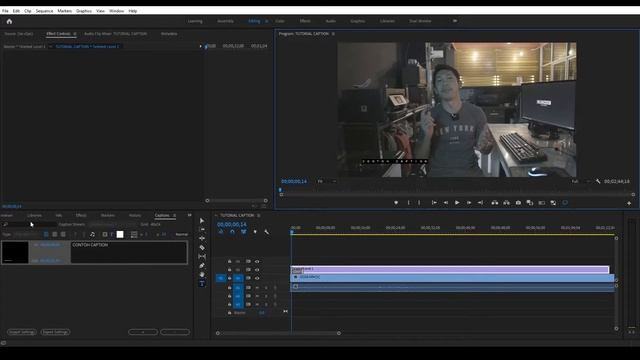640x360 pixels.
Task: Open the Graphics menu
Action: (x=84, y=11)
